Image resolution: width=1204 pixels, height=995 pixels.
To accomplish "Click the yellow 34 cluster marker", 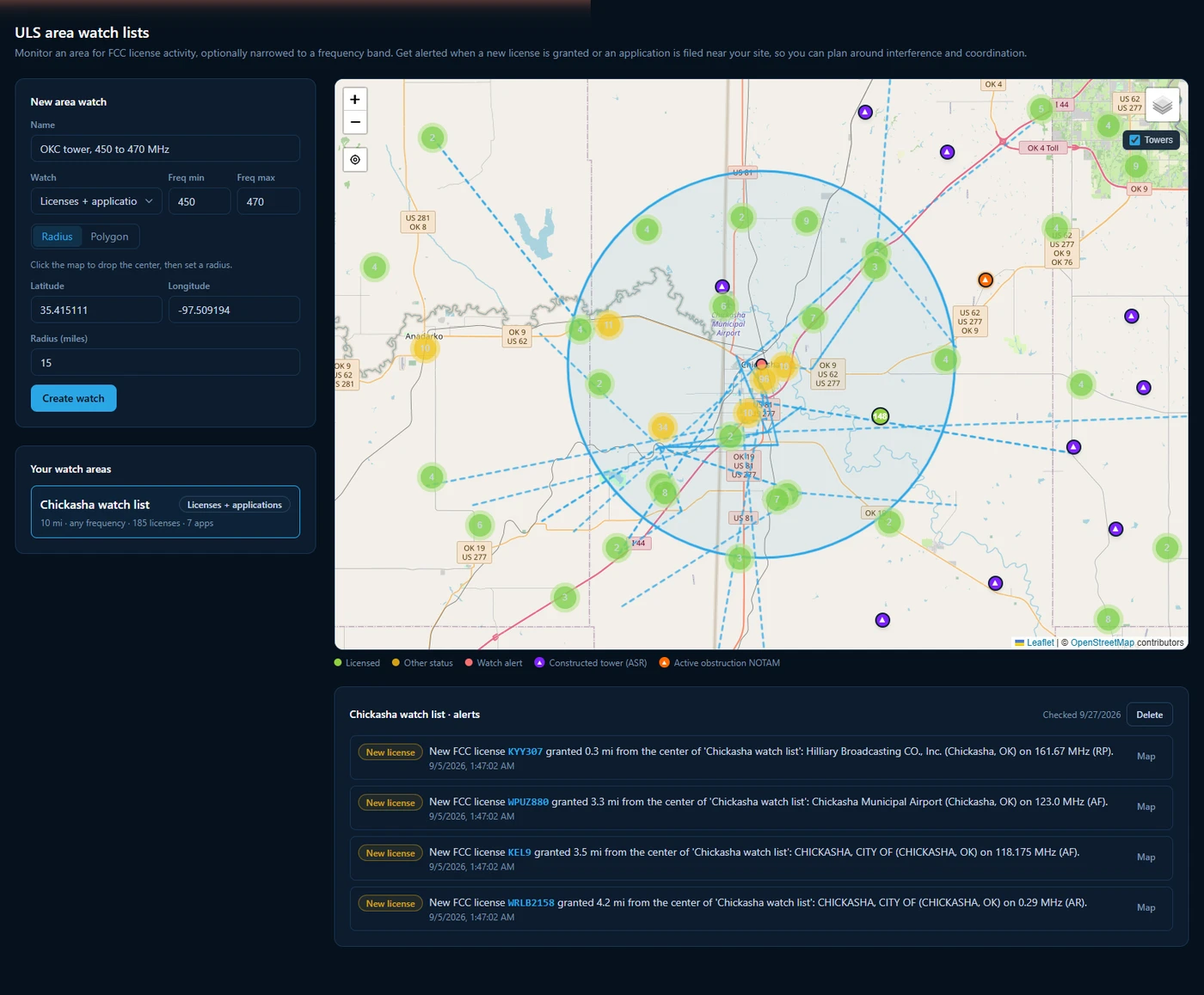I will click(x=662, y=427).
